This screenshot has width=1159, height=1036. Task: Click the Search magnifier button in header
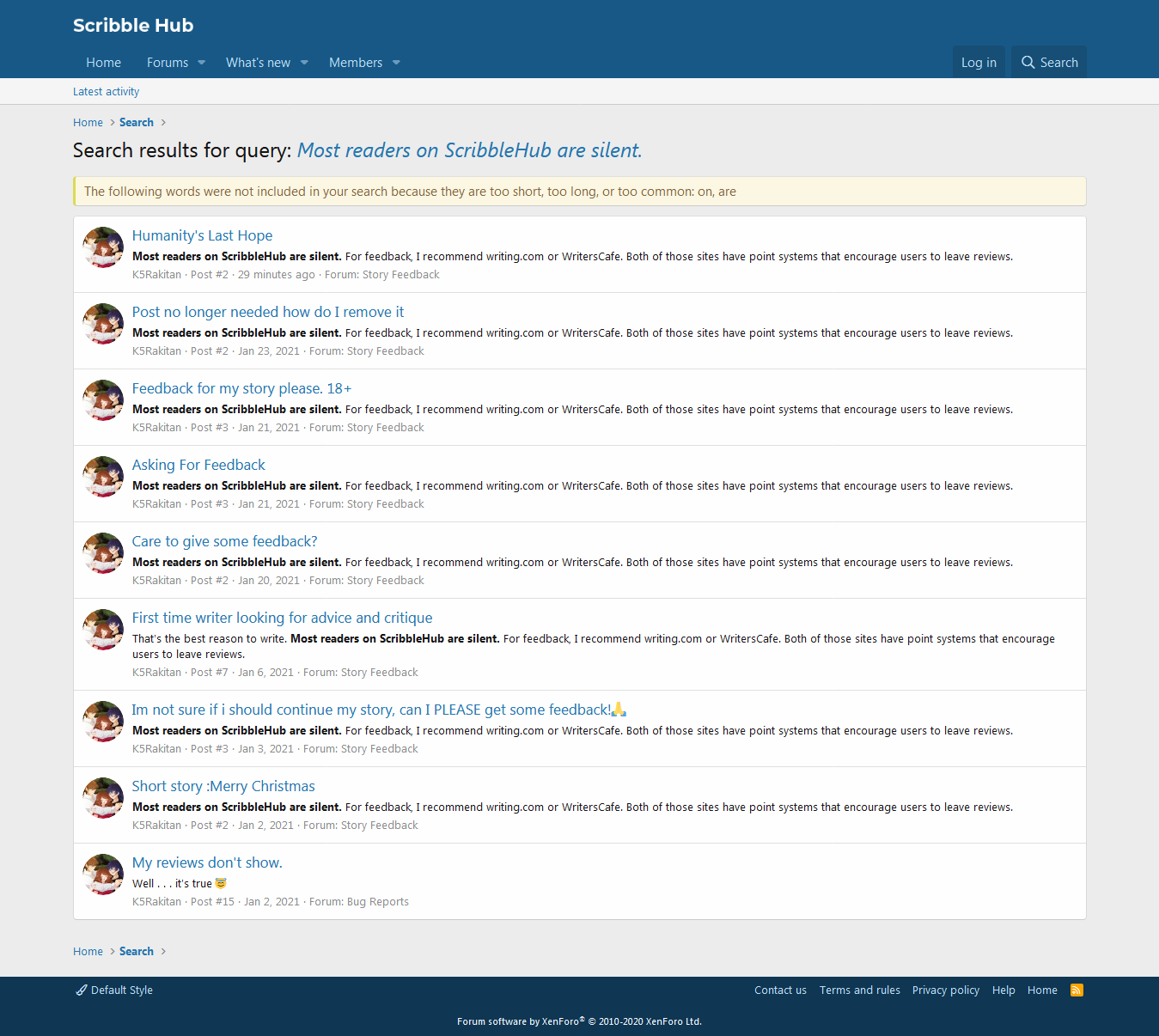tap(1049, 63)
